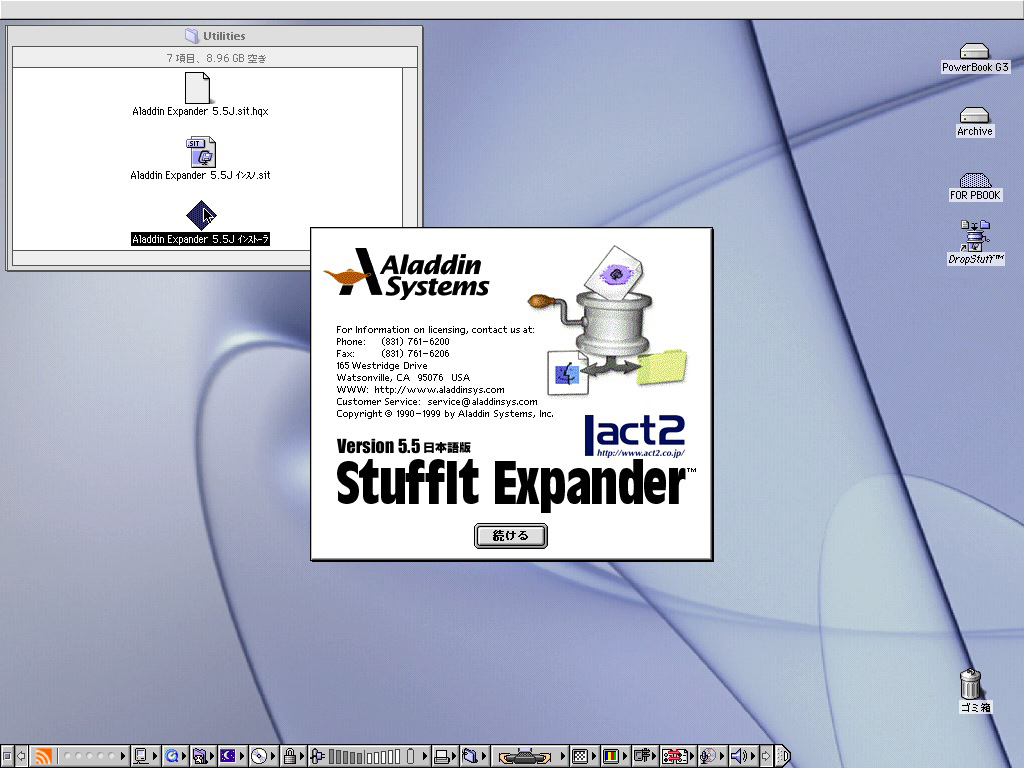Screen dimensions: 1024x768
Task: Open the padlock module menu arrow
Action: (x=302, y=756)
